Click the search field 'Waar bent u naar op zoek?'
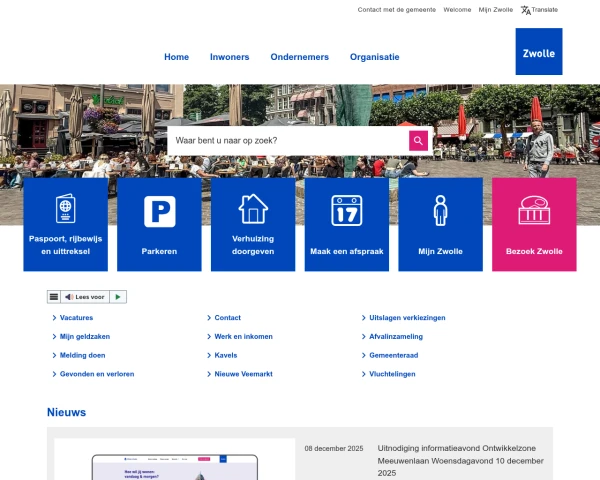Viewport: 600px width, 480px height. coord(288,140)
